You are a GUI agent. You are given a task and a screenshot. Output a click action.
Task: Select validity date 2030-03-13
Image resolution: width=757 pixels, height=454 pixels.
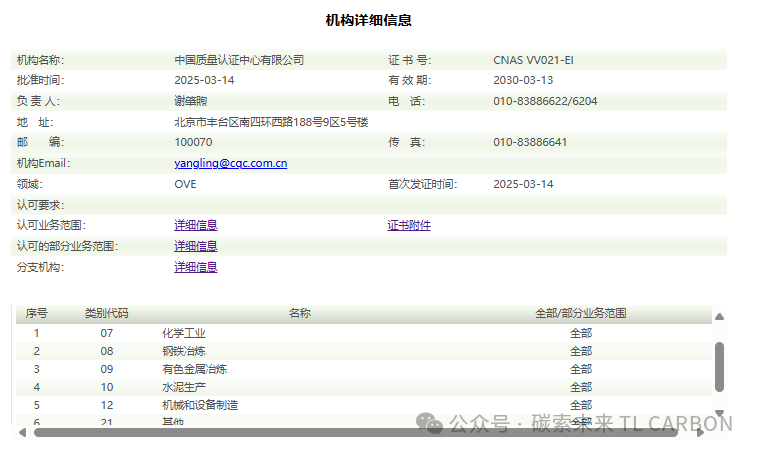(523, 80)
